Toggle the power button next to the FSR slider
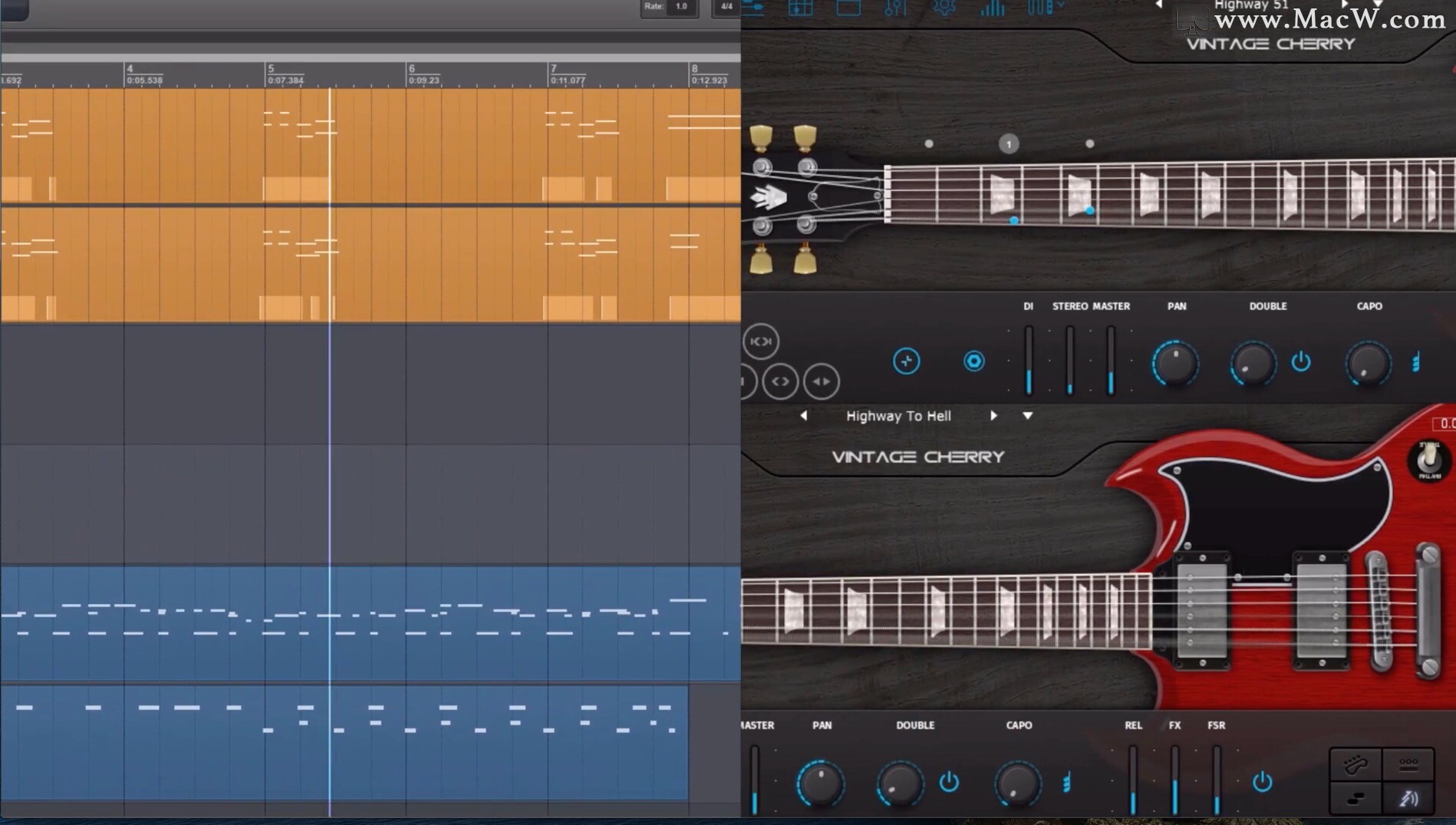Image resolution: width=1456 pixels, height=825 pixels. pos(1262,782)
